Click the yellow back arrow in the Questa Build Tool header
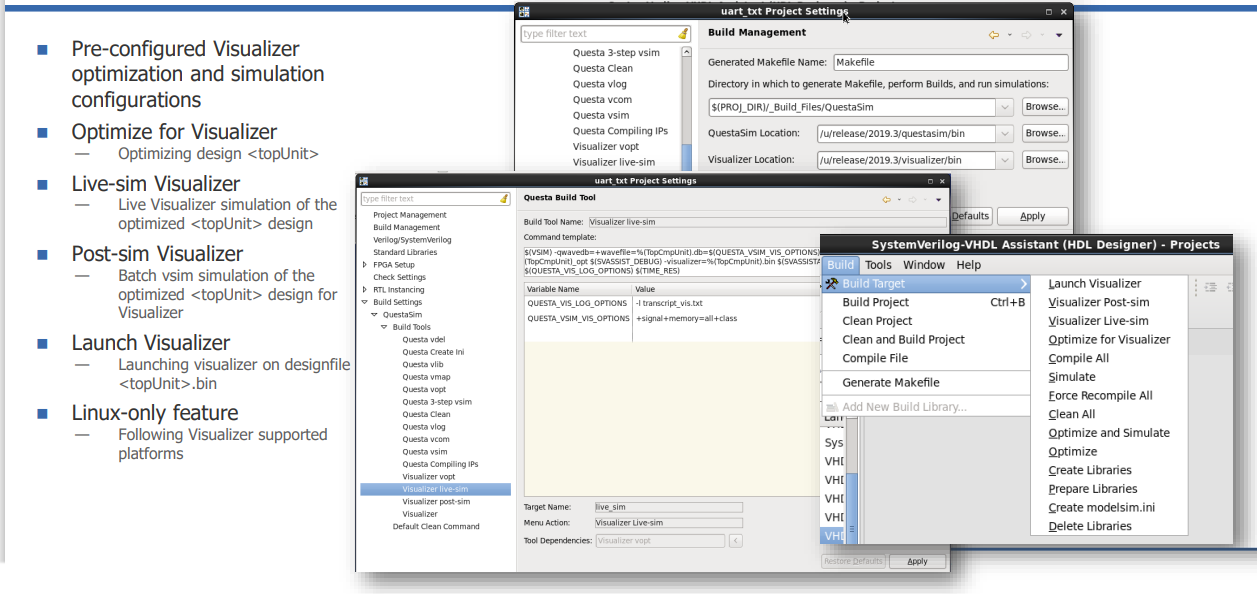Viewport: 1257px width, 594px height. point(886,199)
